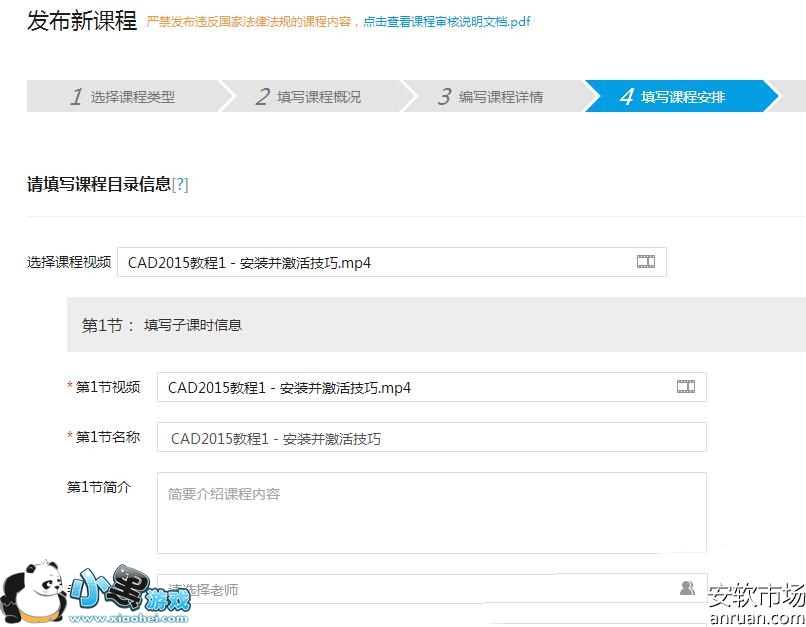The width and height of the screenshot is (806, 627).
Task: Click the 发布新课程 page title
Action: pyautogui.click(x=82, y=21)
